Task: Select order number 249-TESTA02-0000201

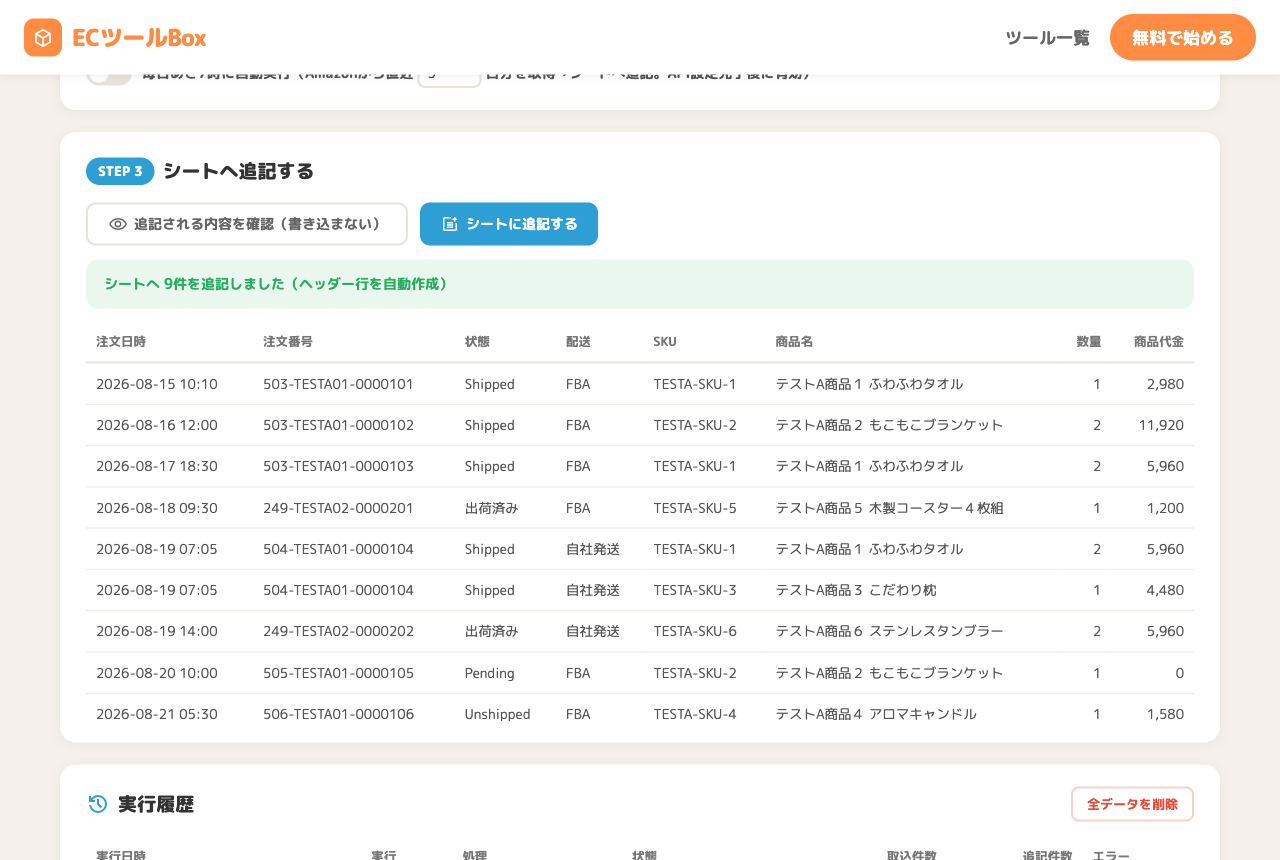Action: (x=338, y=508)
